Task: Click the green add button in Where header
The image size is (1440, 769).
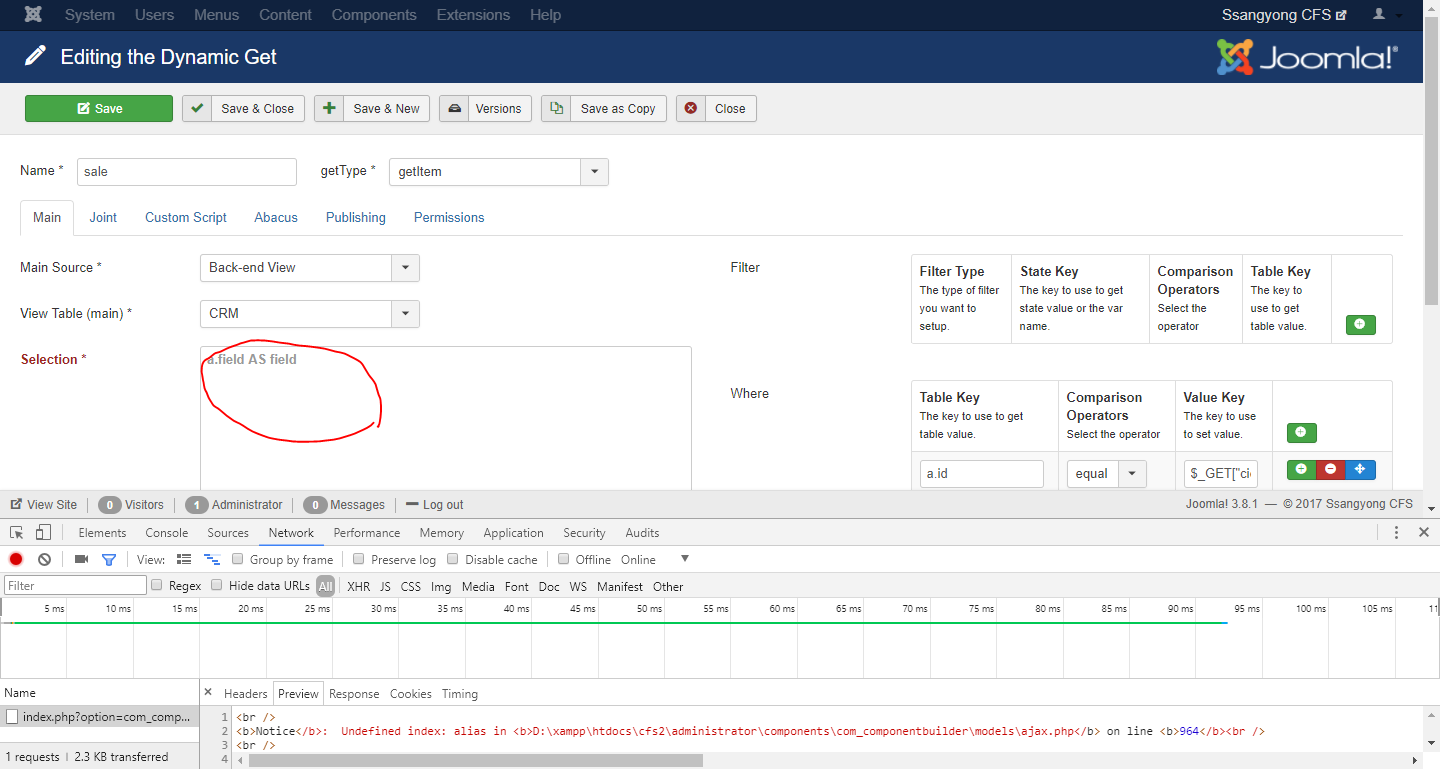Action: pyautogui.click(x=1301, y=433)
